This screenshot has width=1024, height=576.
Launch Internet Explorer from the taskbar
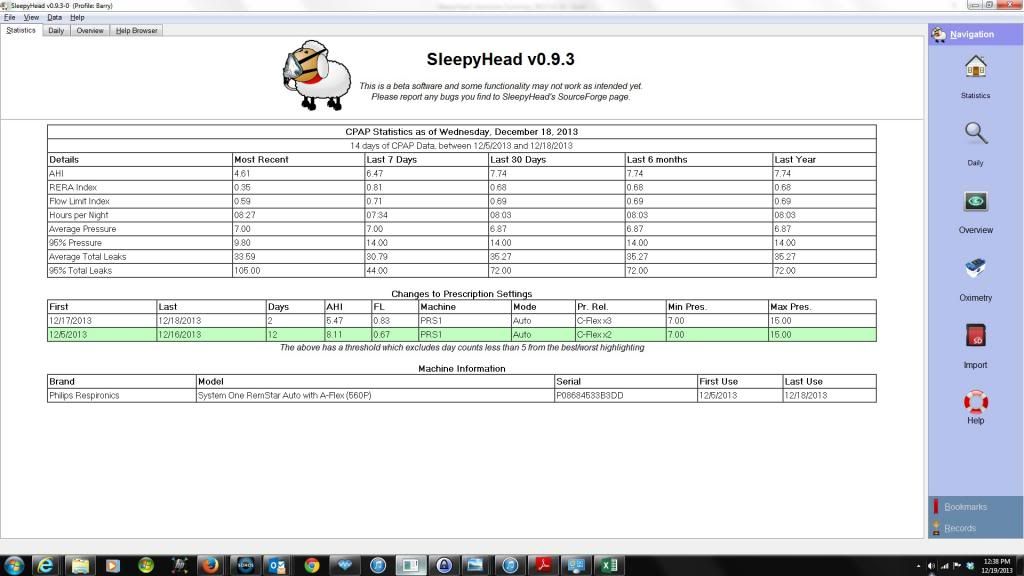pyautogui.click(x=45, y=565)
